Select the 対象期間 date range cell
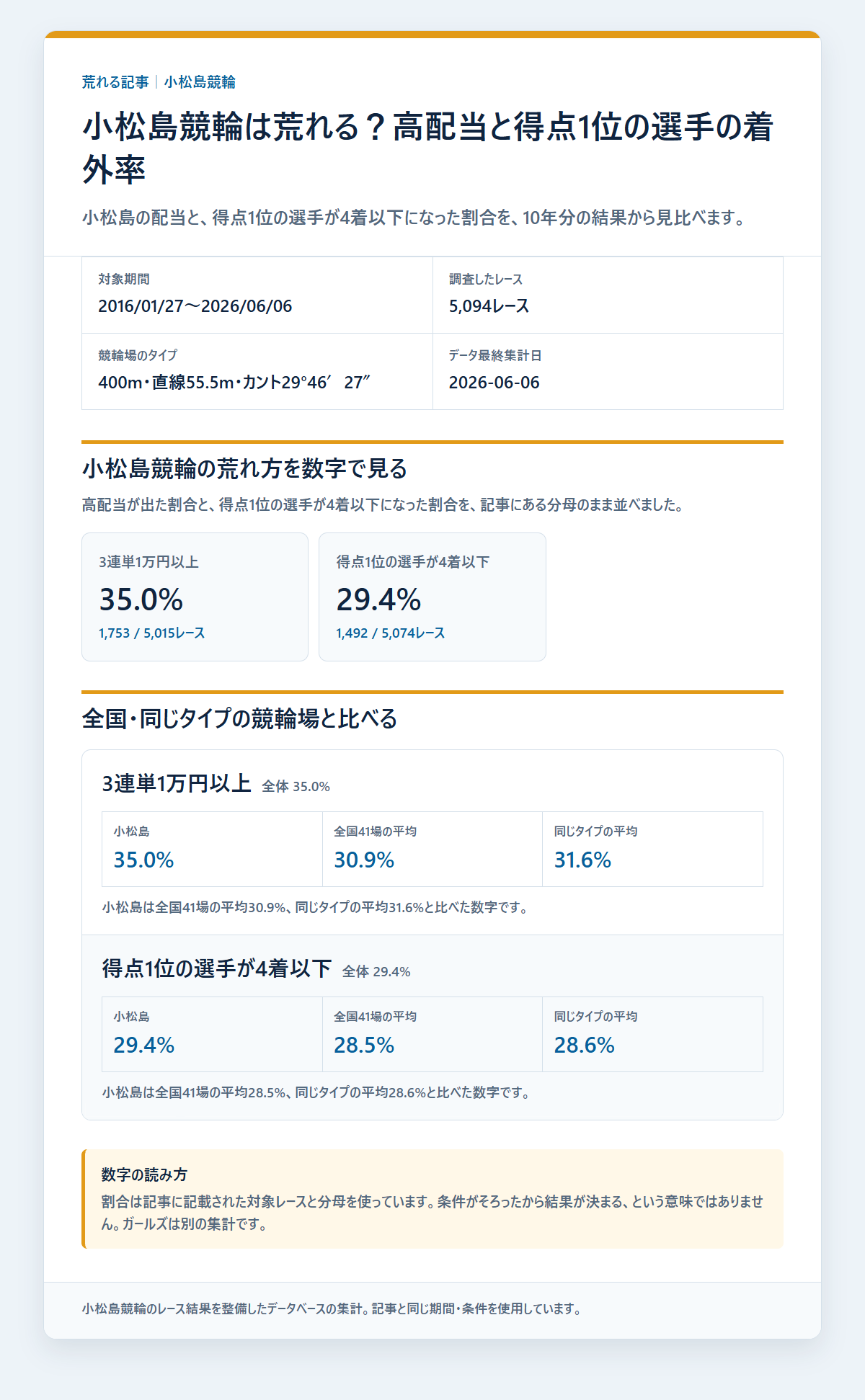This screenshot has width=865, height=1400. 257,295
